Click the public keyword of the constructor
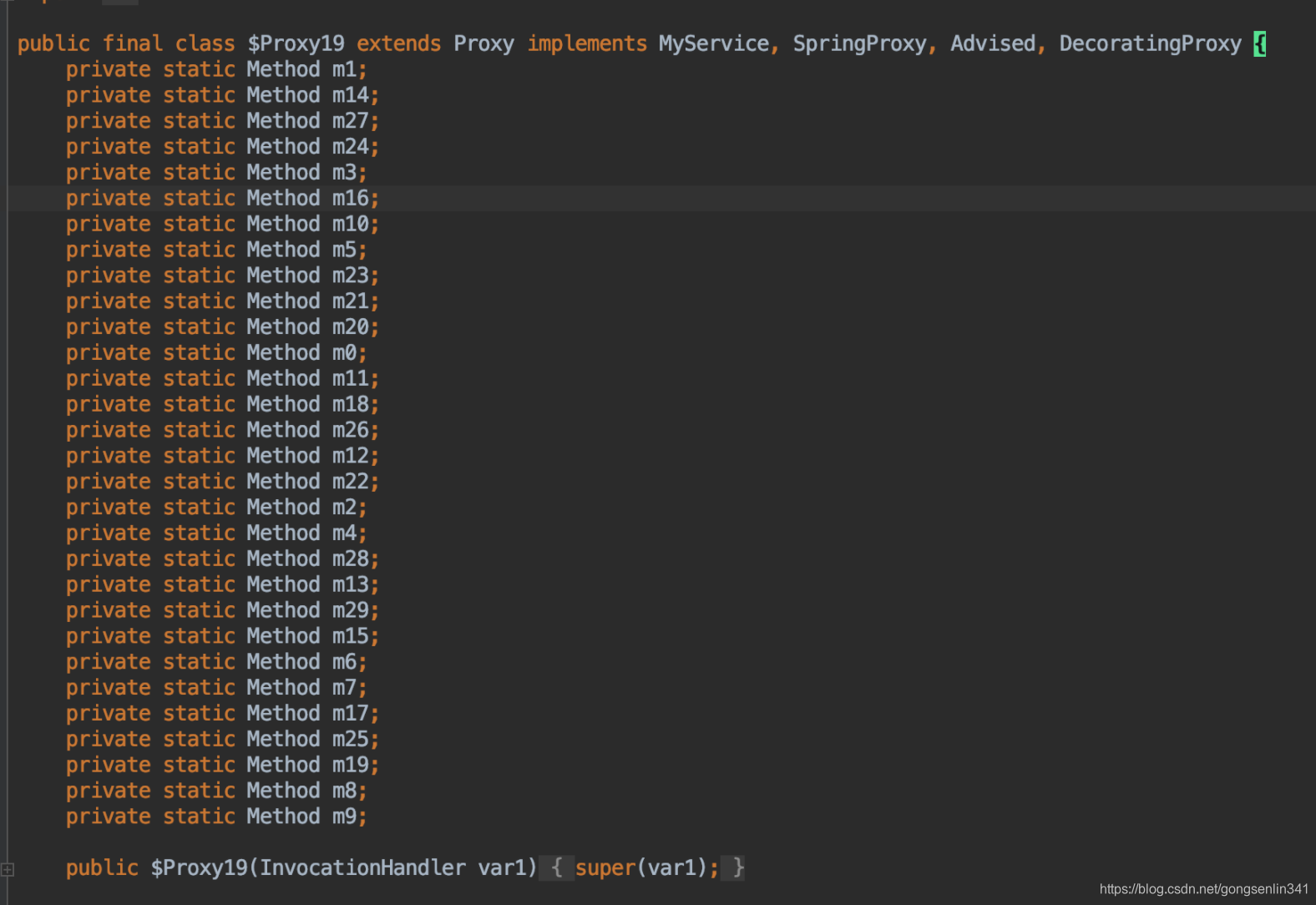 click(x=103, y=868)
